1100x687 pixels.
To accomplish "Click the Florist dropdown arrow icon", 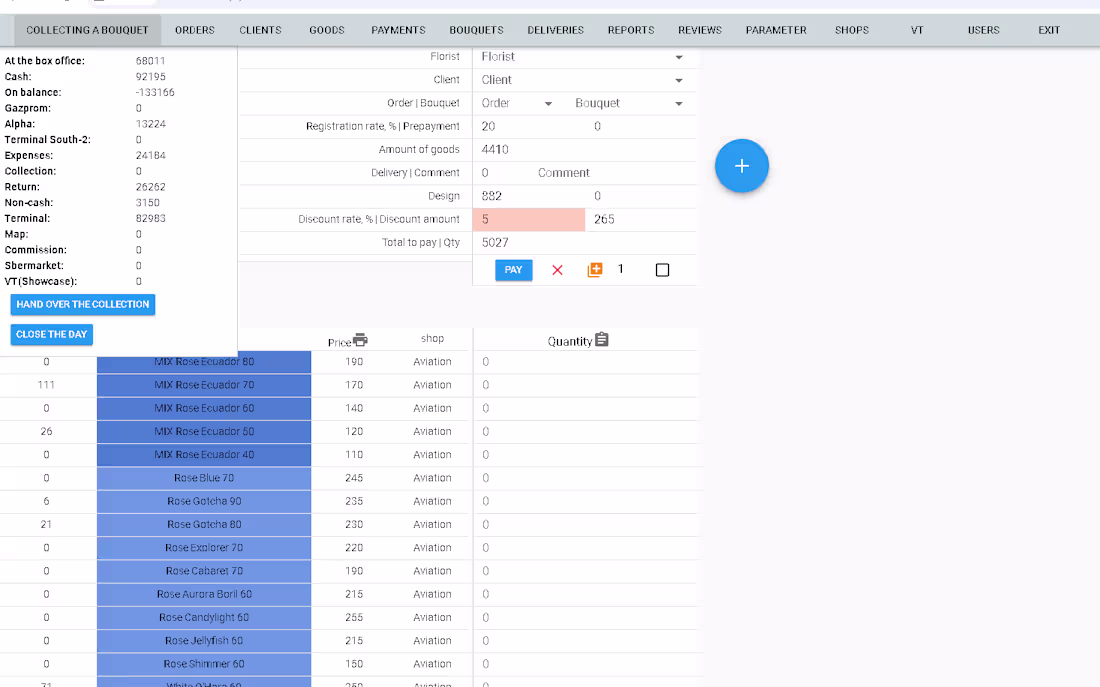I will click(x=677, y=57).
